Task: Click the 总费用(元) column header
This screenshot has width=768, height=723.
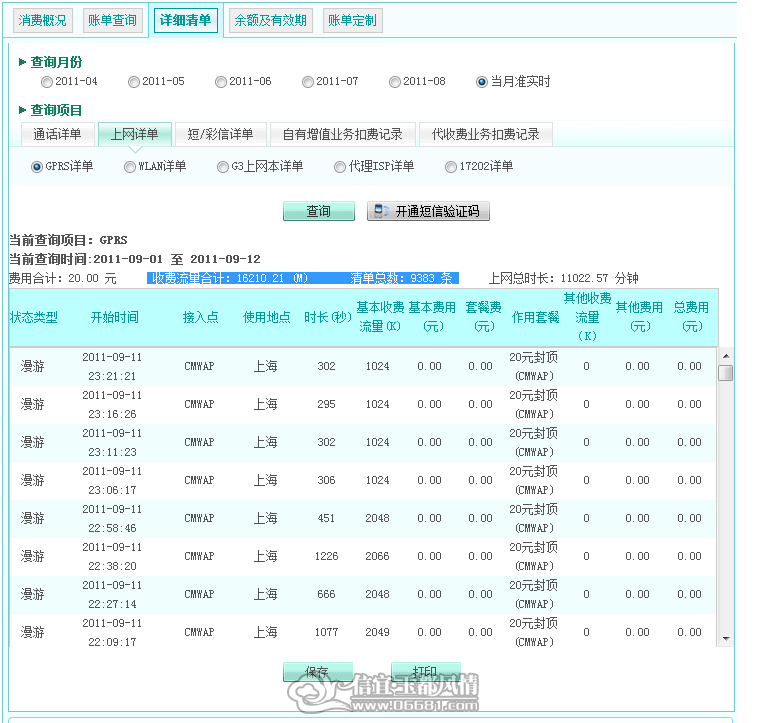Action: point(691,317)
